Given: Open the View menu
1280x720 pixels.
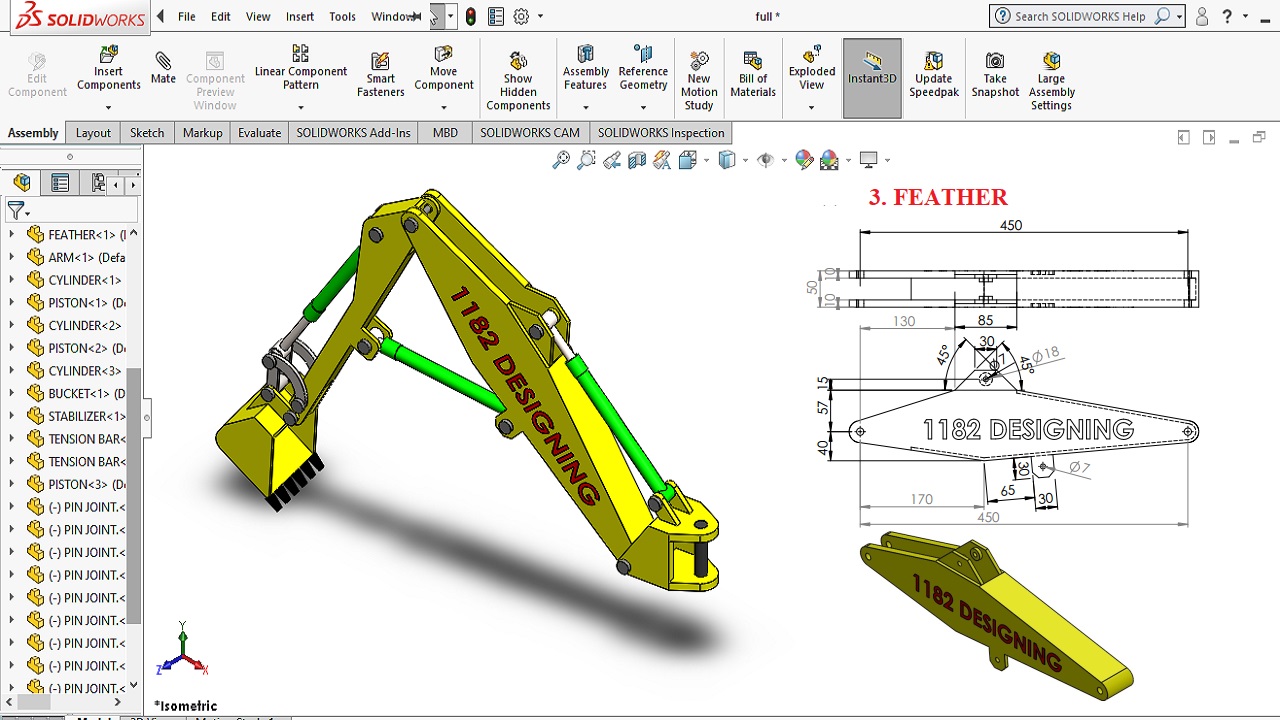Looking at the screenshot, I should (258, 16).
